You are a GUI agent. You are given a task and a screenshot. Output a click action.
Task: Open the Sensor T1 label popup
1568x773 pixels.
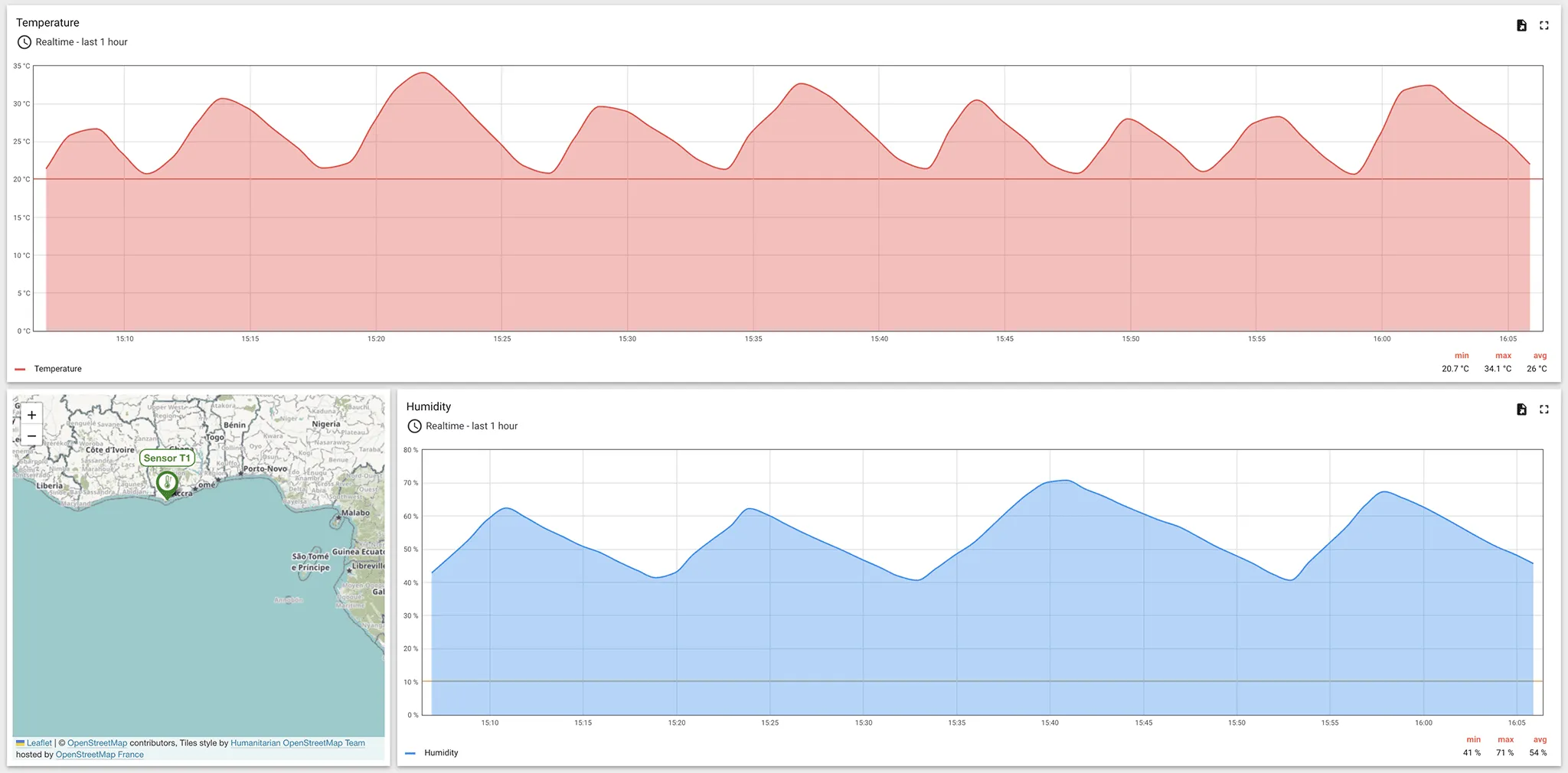[167, 458]
